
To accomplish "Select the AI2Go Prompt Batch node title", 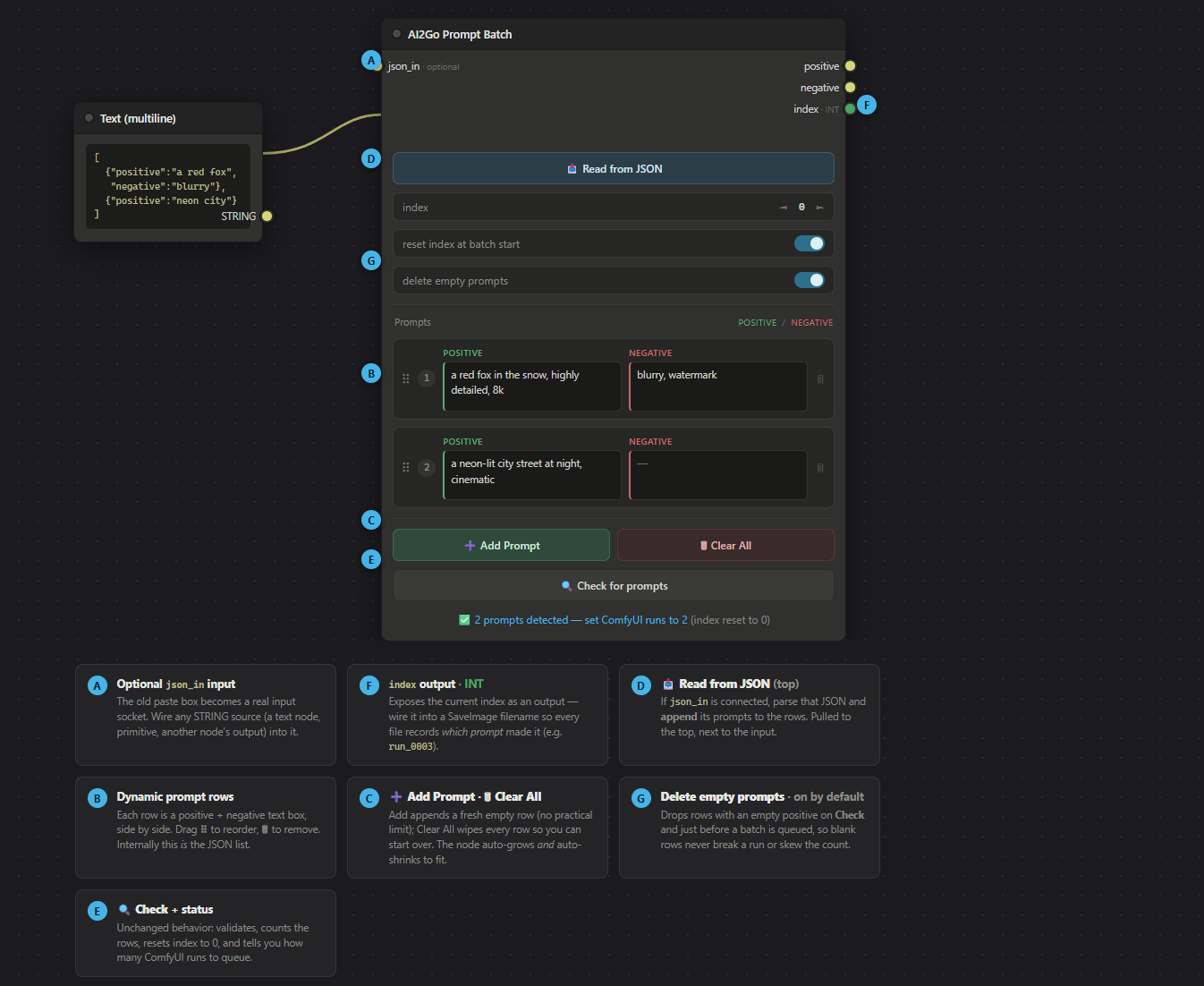I will click(x=460, y=35).
